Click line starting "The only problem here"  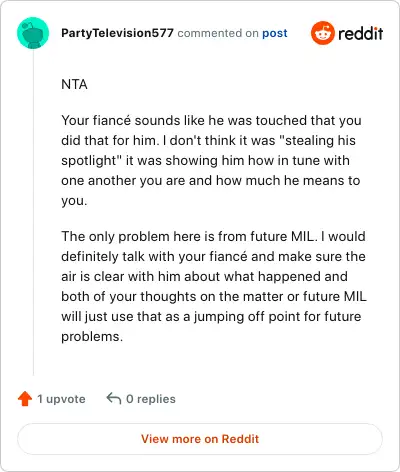pos(213,236)
